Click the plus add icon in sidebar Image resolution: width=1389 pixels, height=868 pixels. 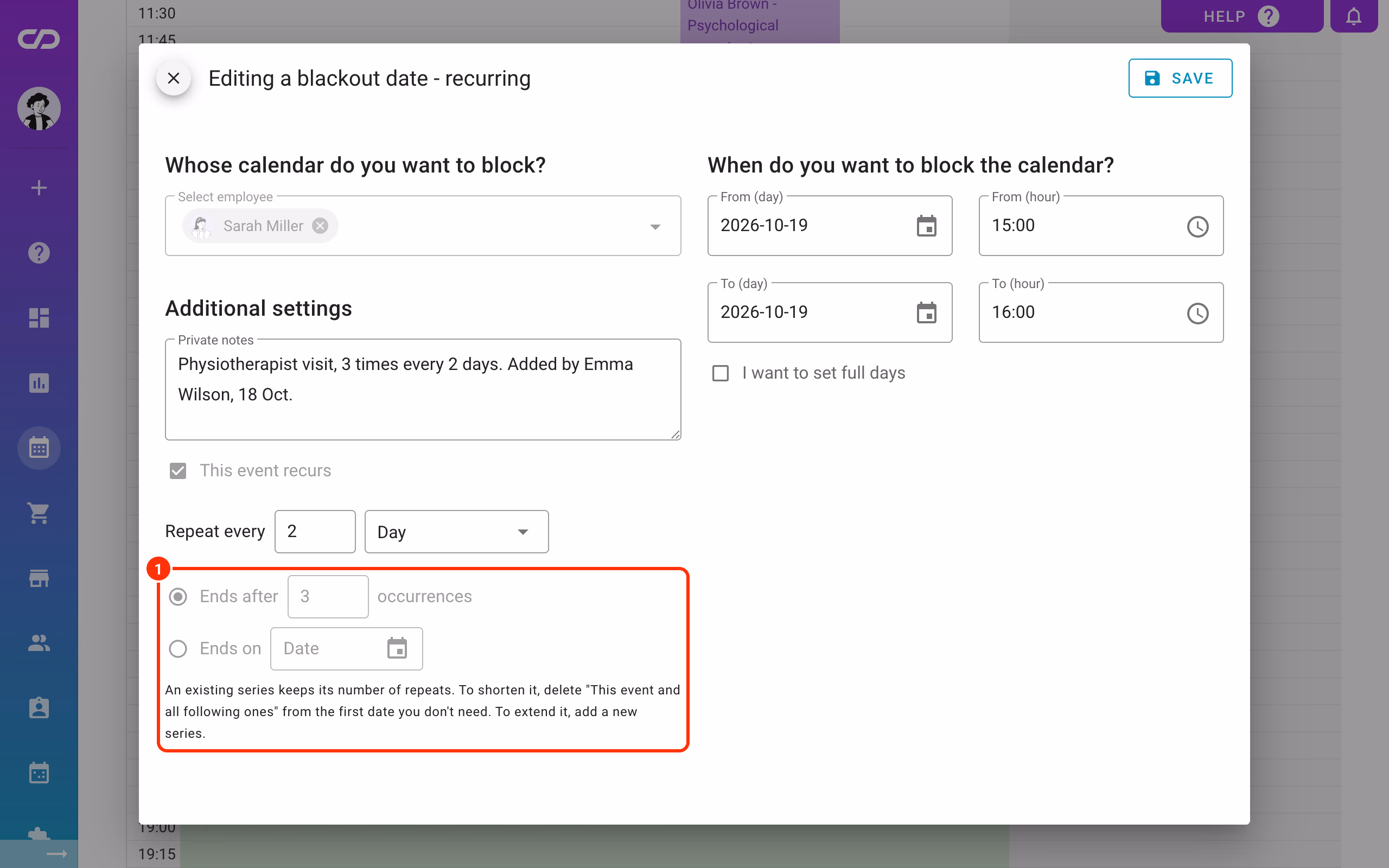39,188
